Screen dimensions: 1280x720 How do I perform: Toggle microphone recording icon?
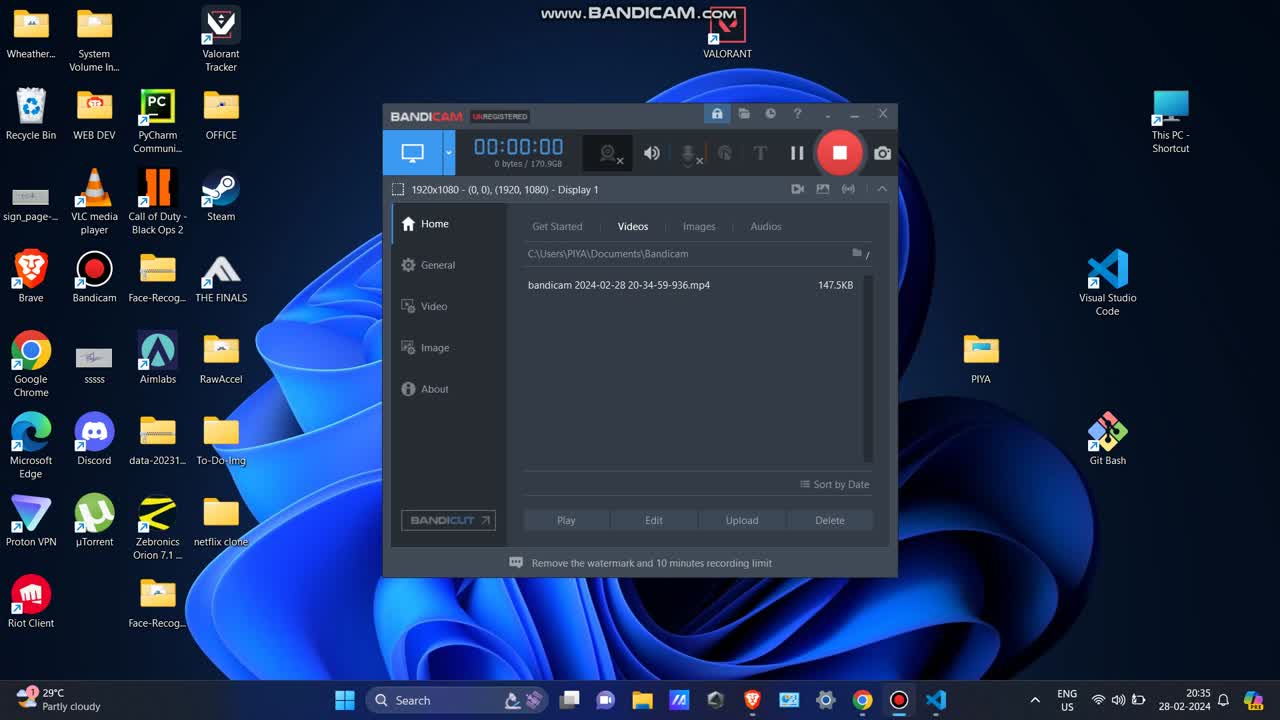tap(690, 153)
